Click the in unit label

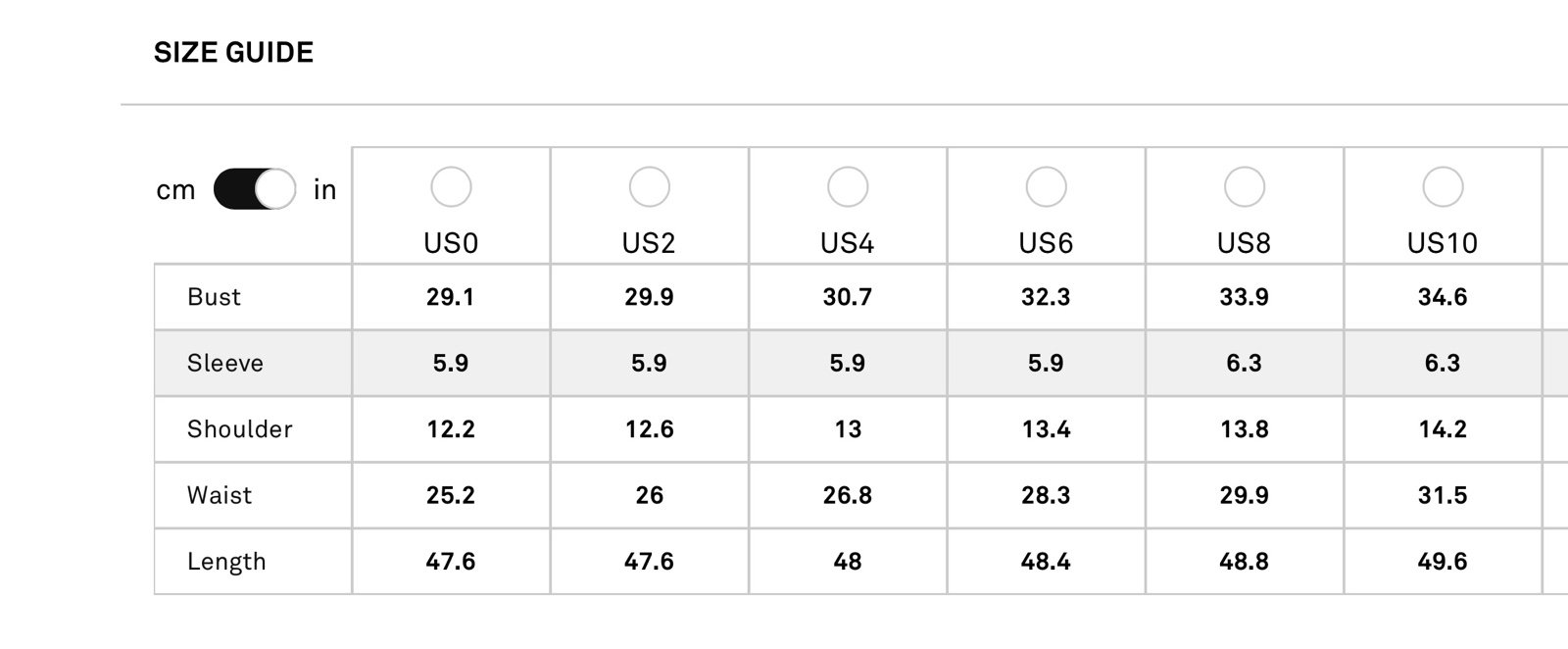click(324, 189)
